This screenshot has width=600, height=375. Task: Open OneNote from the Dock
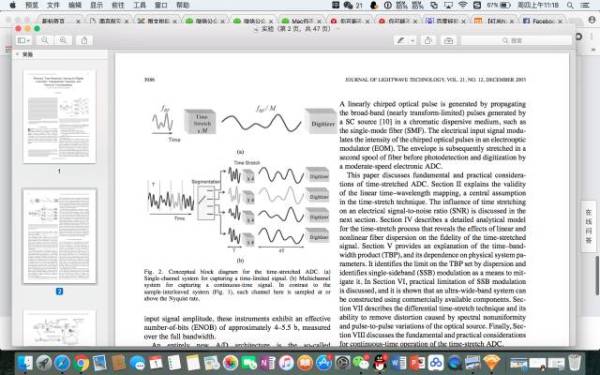pyautogui.click(x=268, y=362)
